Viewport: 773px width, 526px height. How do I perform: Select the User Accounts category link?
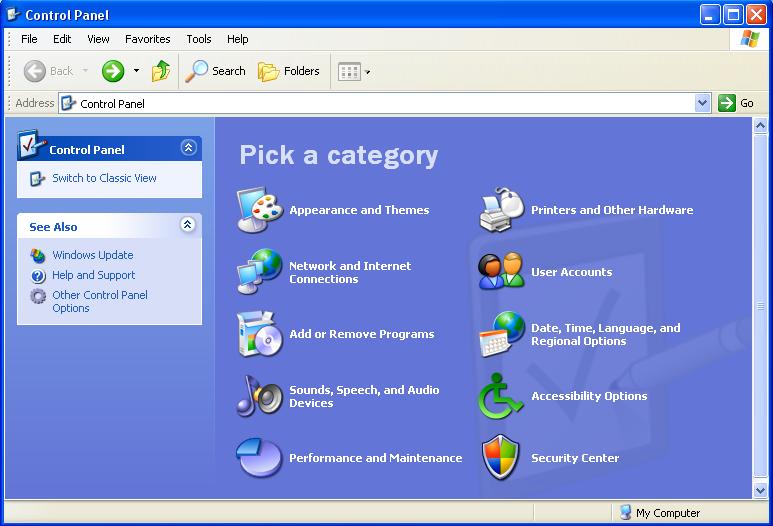click(x=571, y=272)
